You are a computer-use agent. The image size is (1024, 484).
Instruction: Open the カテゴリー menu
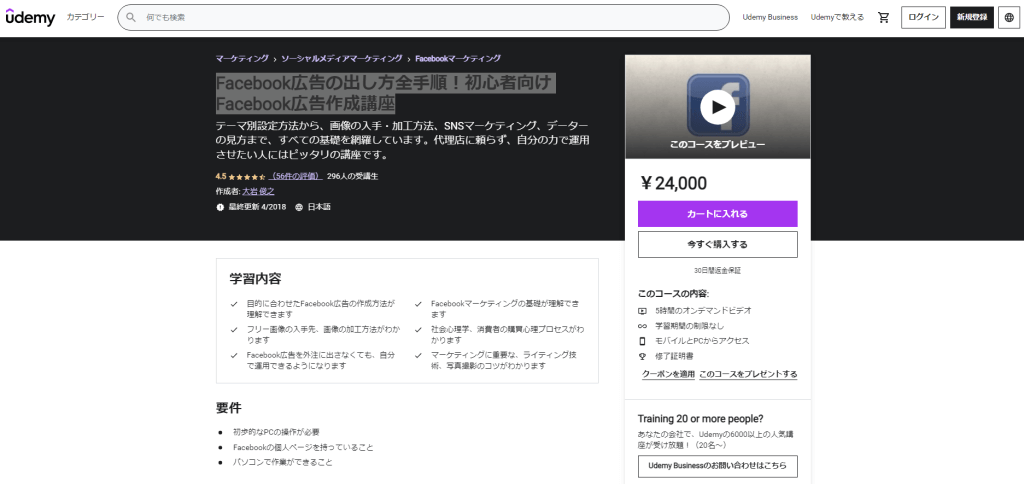click(86, 18)
